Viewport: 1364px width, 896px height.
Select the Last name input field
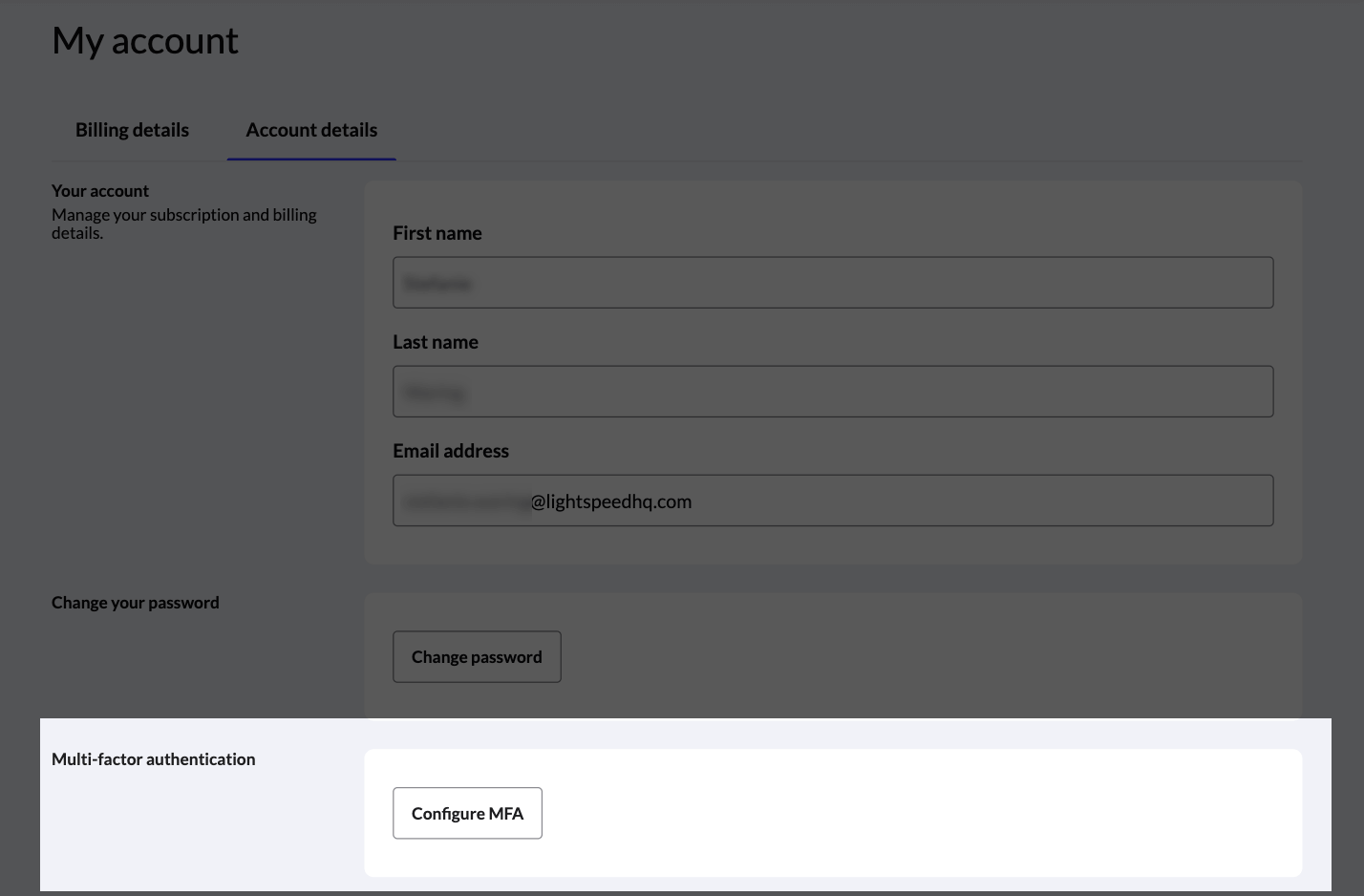tap(833, 391)
